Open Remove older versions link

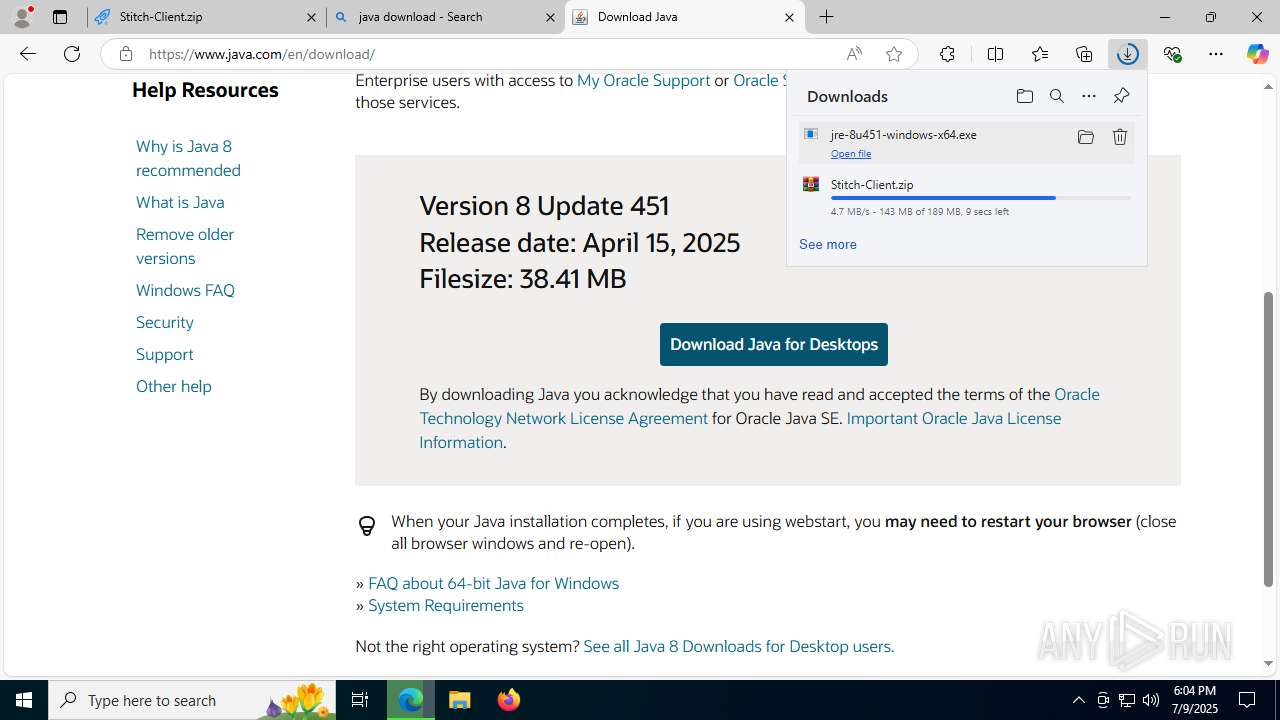click(185, 246)
